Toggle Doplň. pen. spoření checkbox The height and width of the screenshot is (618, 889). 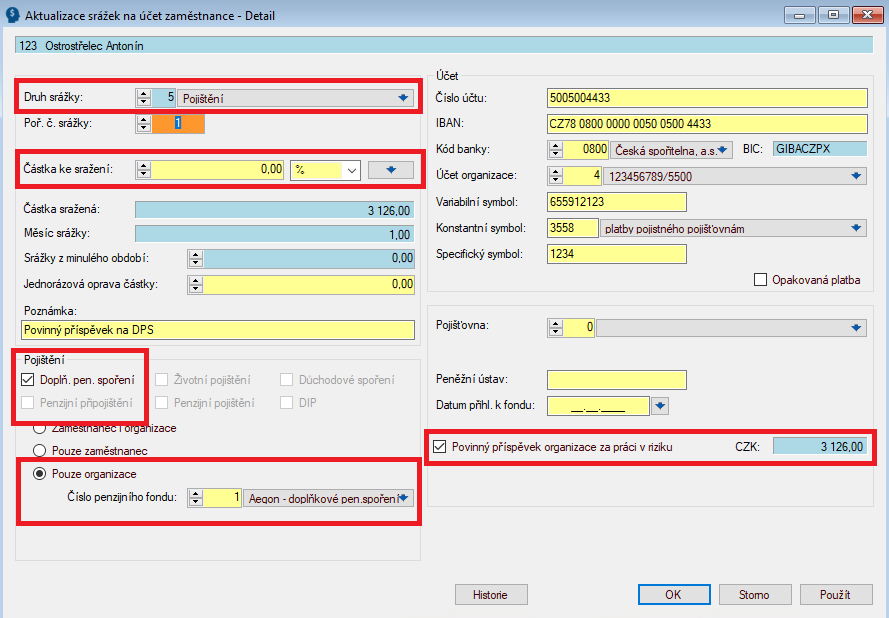tap(27, 380)
